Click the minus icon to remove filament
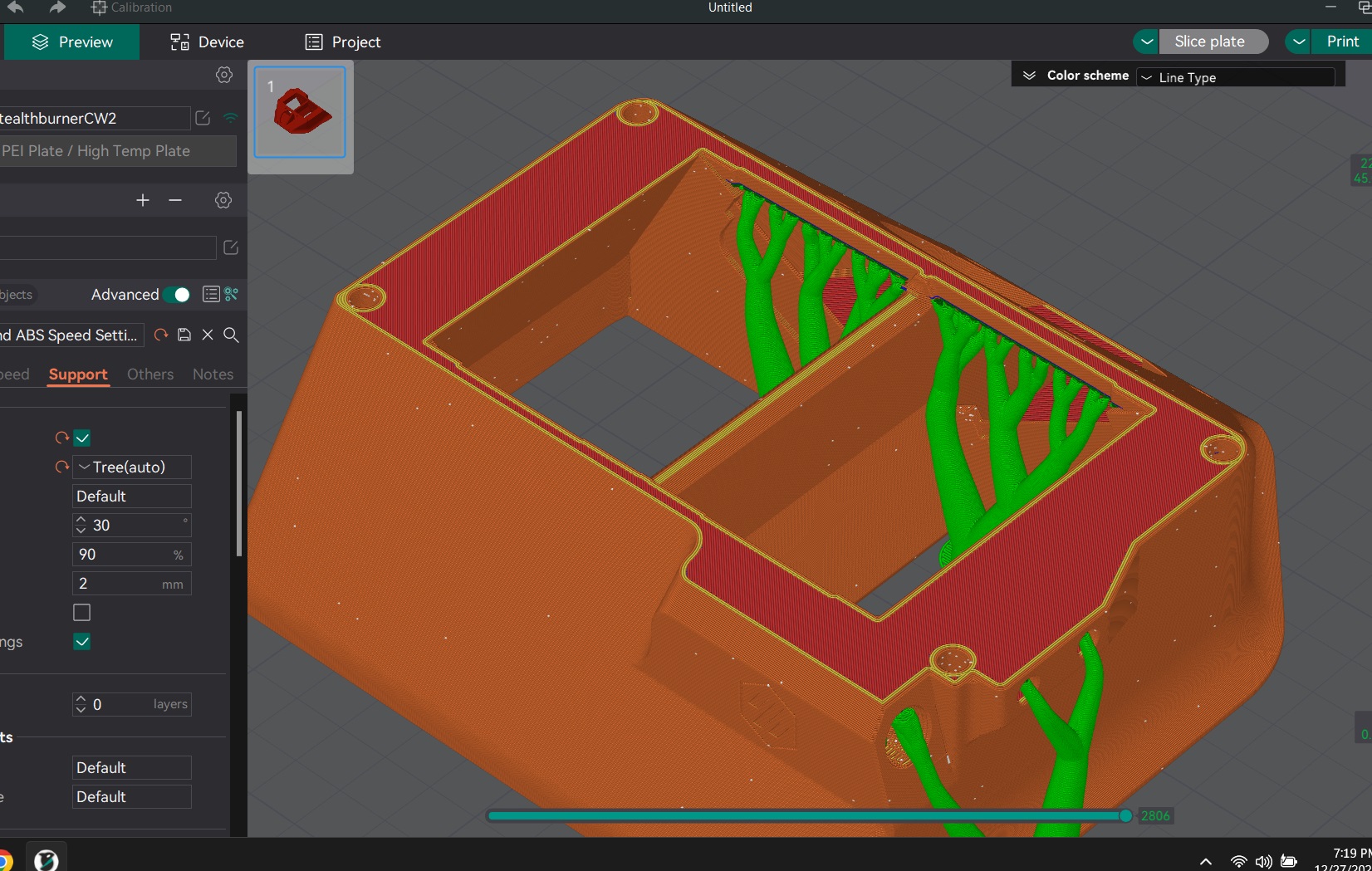The image size is (1372, 871). click(175, 200)
